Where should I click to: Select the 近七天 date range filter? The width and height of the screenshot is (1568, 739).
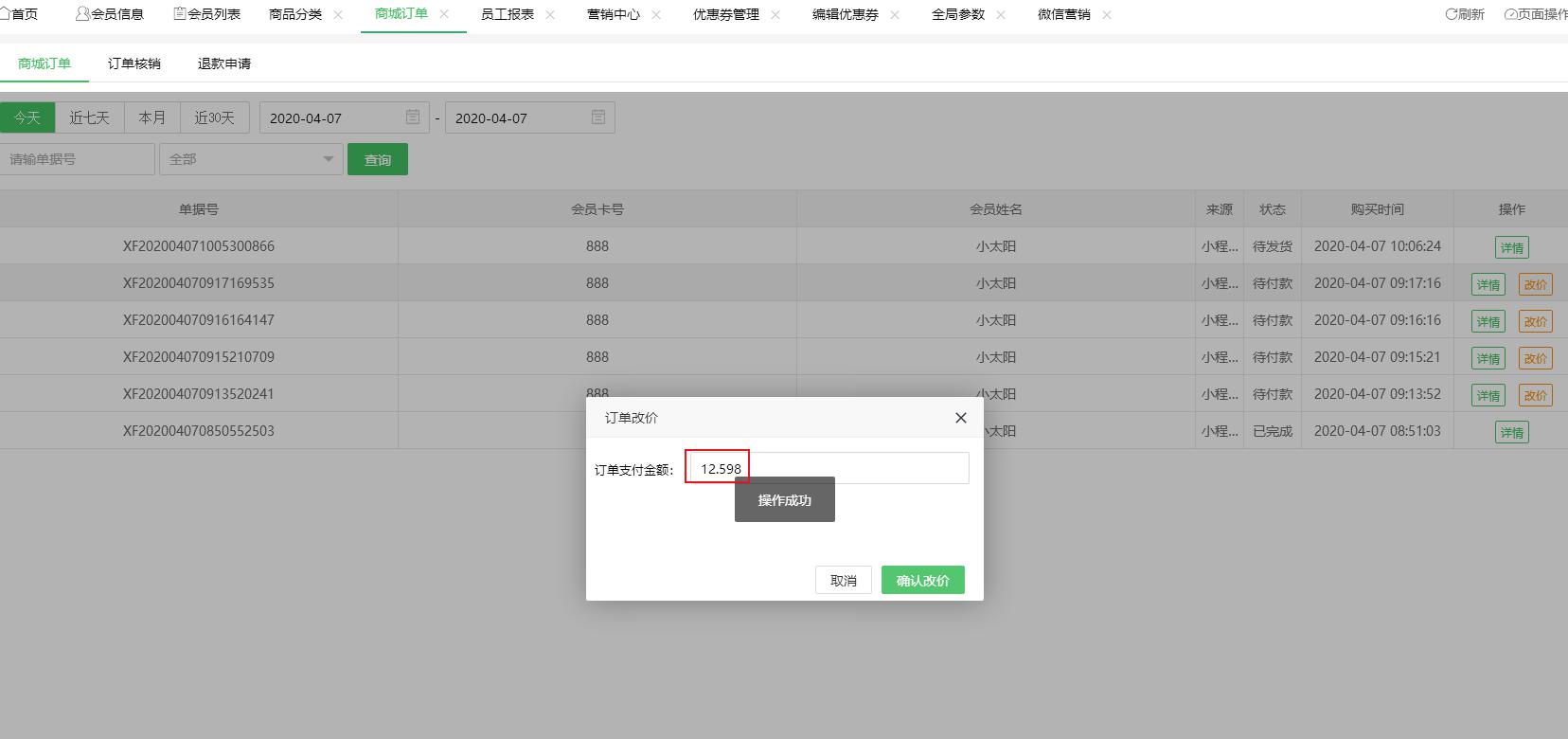89,117
